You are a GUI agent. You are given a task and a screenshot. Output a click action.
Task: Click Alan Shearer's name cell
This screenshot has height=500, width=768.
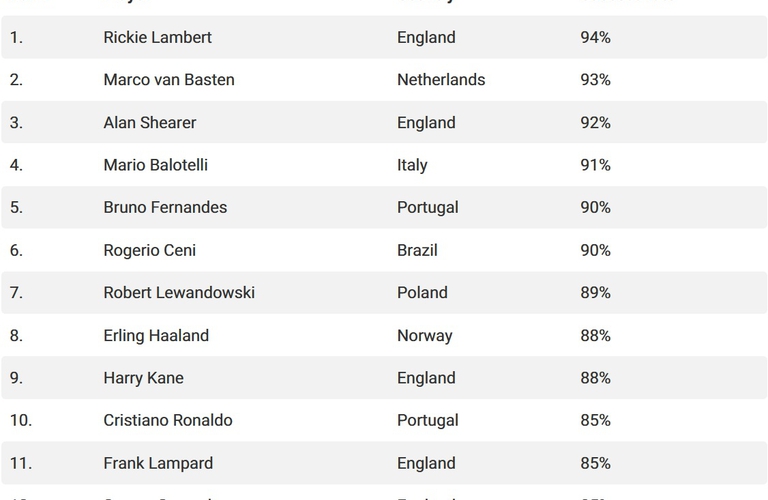[x=150, y=123]
